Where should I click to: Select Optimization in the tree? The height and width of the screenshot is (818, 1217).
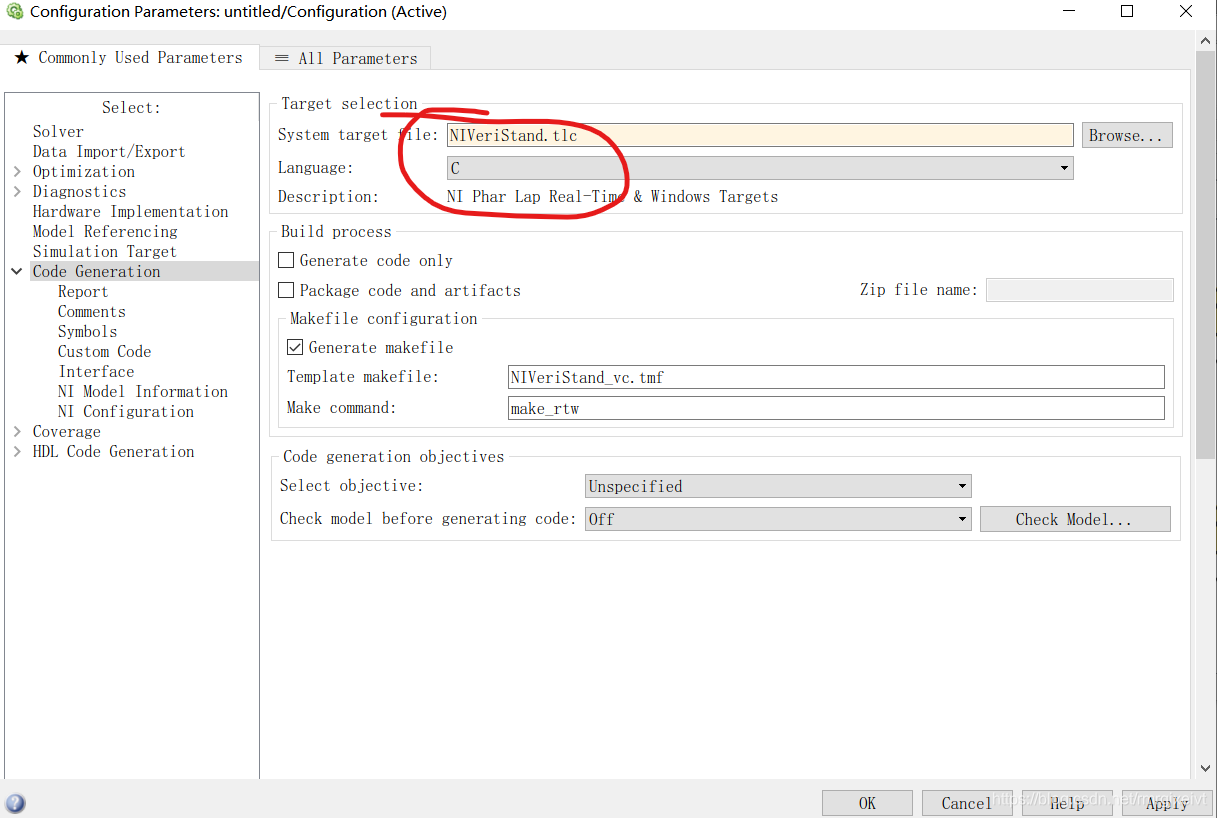[84, 171]
